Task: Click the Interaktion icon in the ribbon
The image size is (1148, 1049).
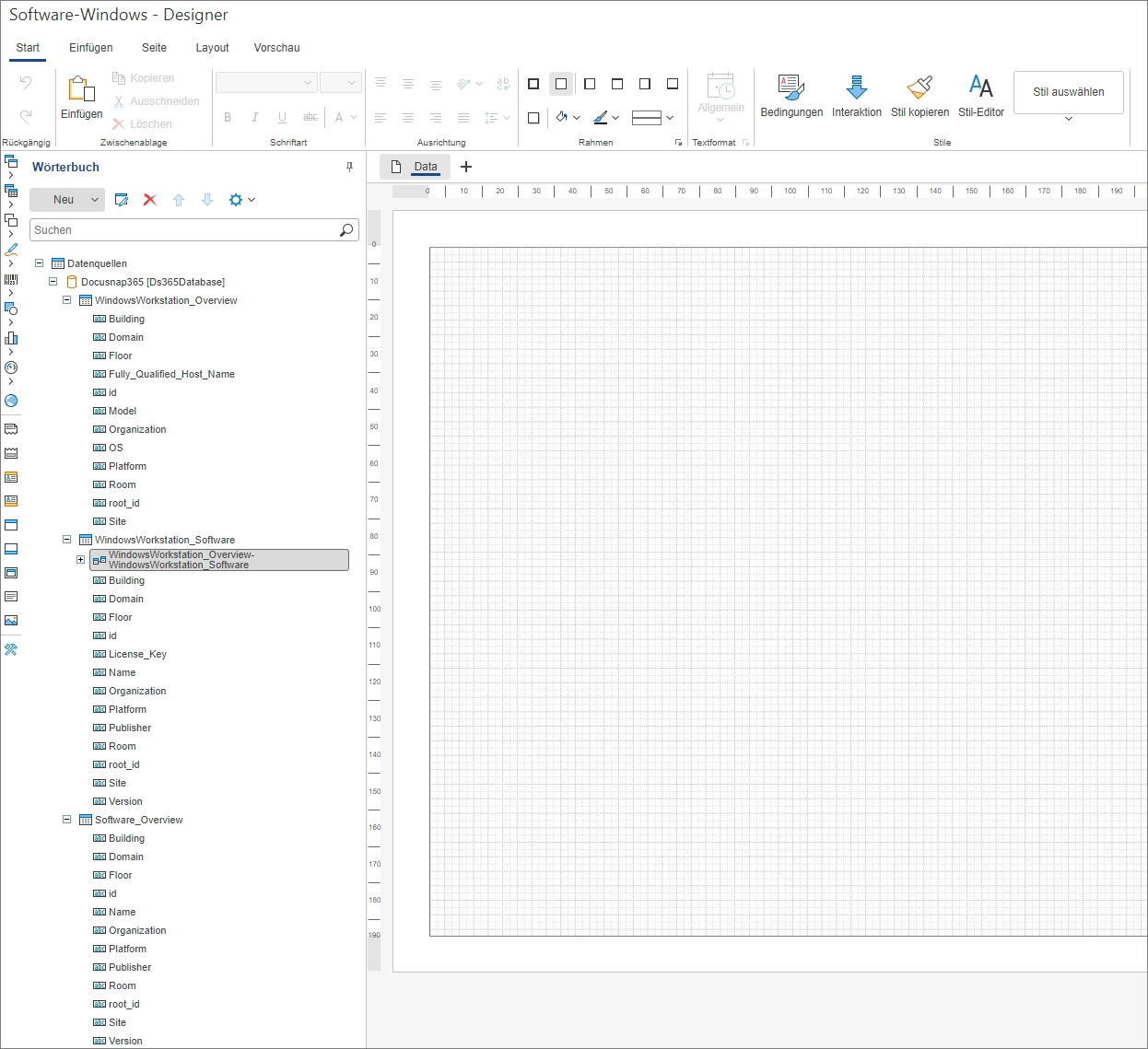Action: 856,96
